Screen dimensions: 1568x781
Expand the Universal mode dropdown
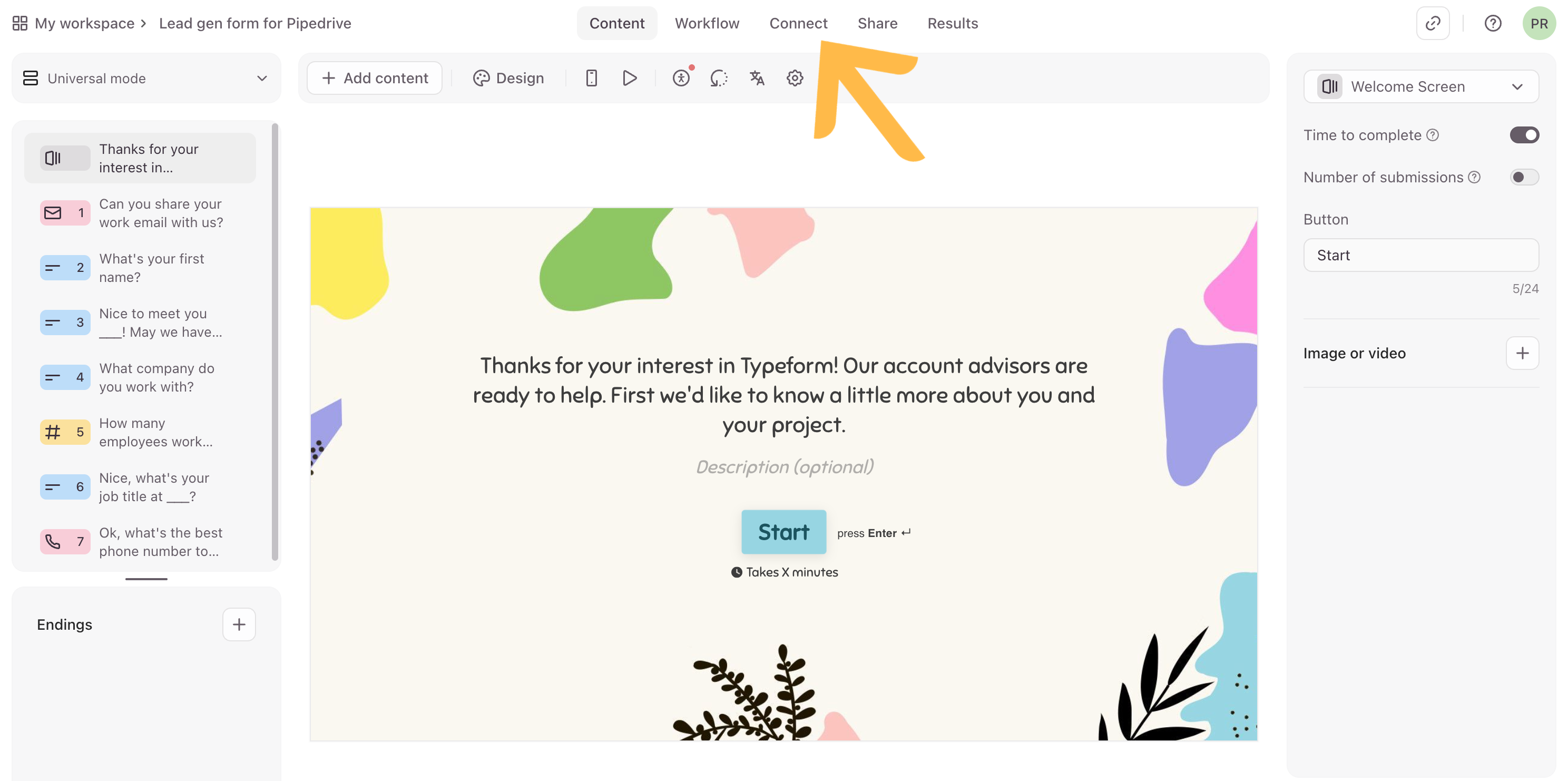click(146, 78)
